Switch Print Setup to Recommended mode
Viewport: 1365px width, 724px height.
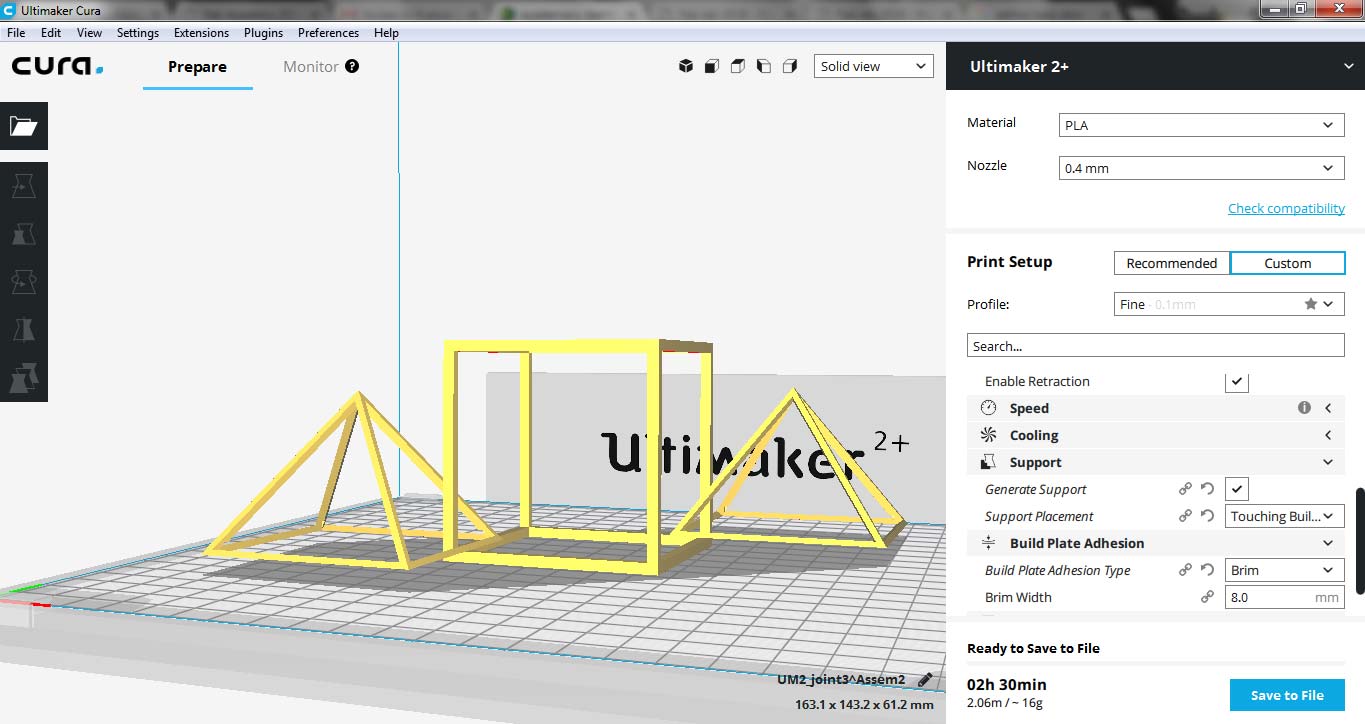tap(1171, 263)
